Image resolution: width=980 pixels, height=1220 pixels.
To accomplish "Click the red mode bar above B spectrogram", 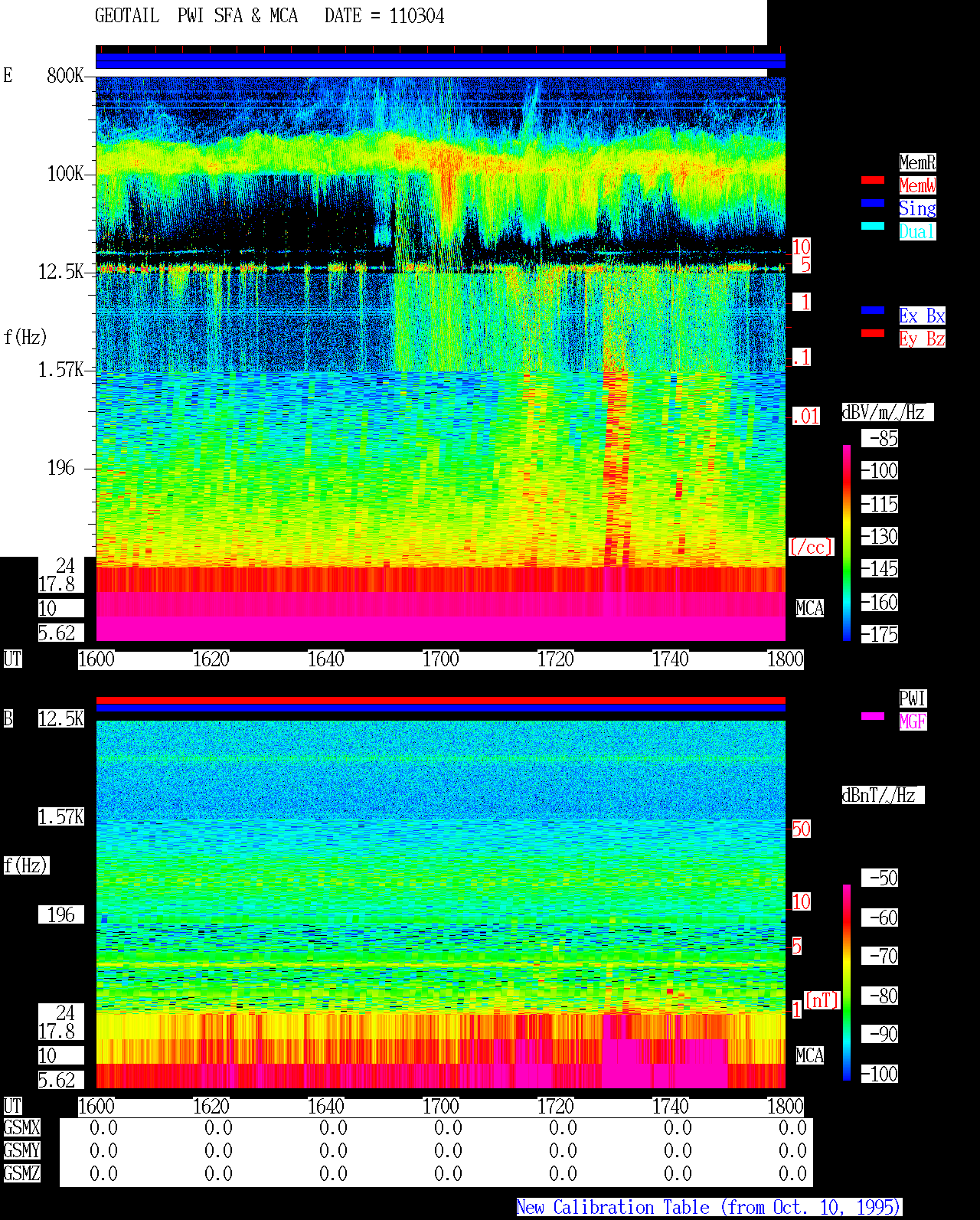I will 440,700.
